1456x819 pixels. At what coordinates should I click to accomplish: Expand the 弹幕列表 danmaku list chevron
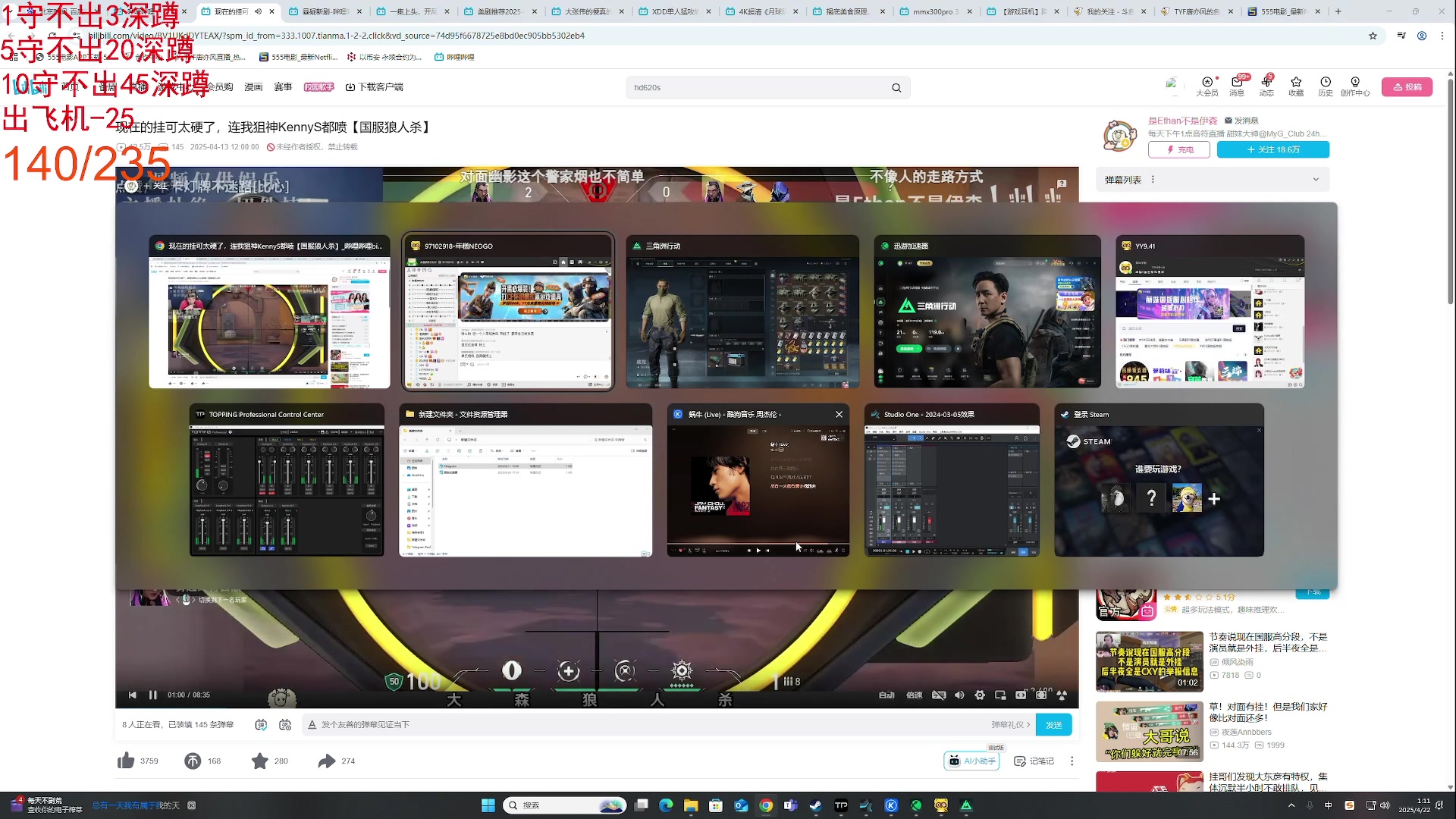tap(1316, 180)
